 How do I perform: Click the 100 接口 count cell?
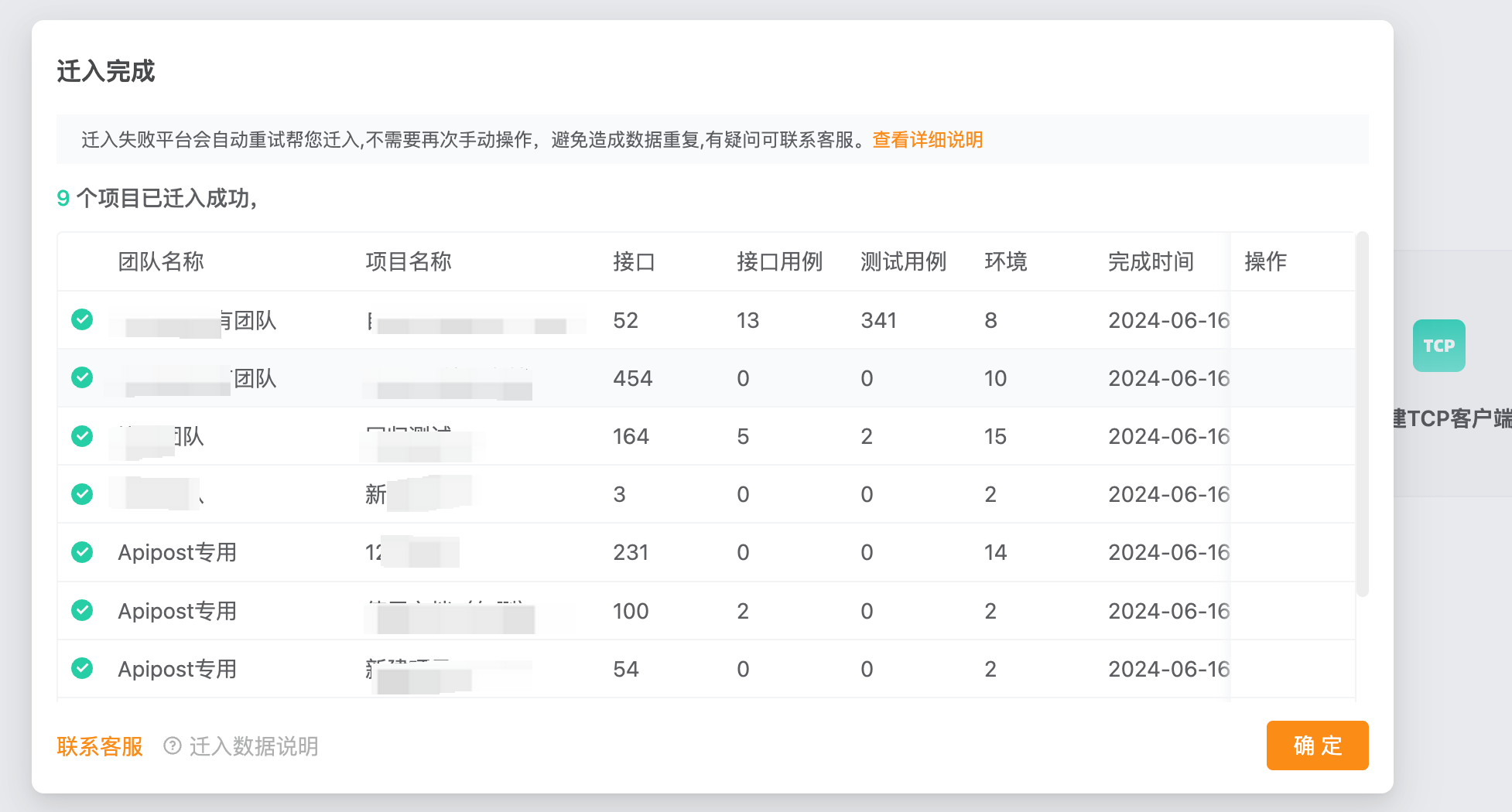pyautogui.click(x=631, y=611)
